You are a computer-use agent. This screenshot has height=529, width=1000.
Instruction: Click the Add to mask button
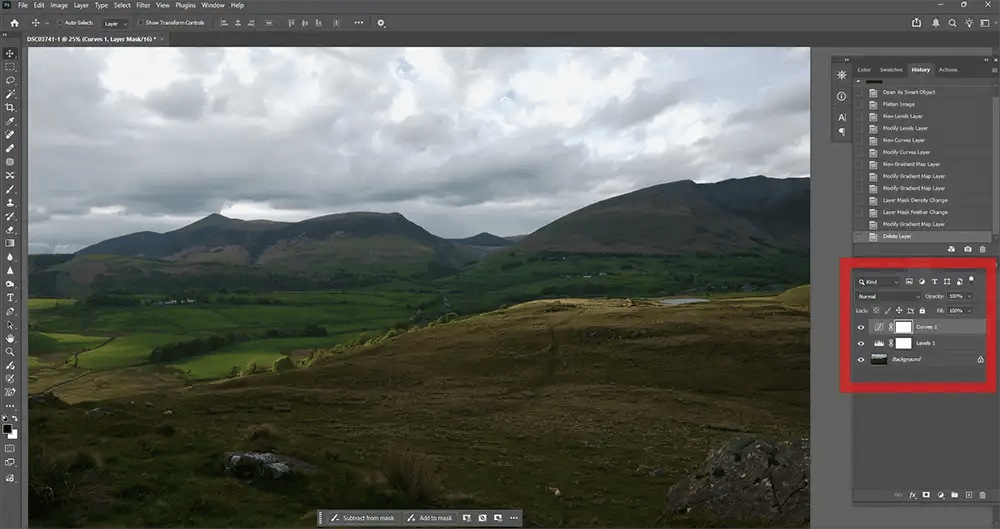[x=430, y=518]
